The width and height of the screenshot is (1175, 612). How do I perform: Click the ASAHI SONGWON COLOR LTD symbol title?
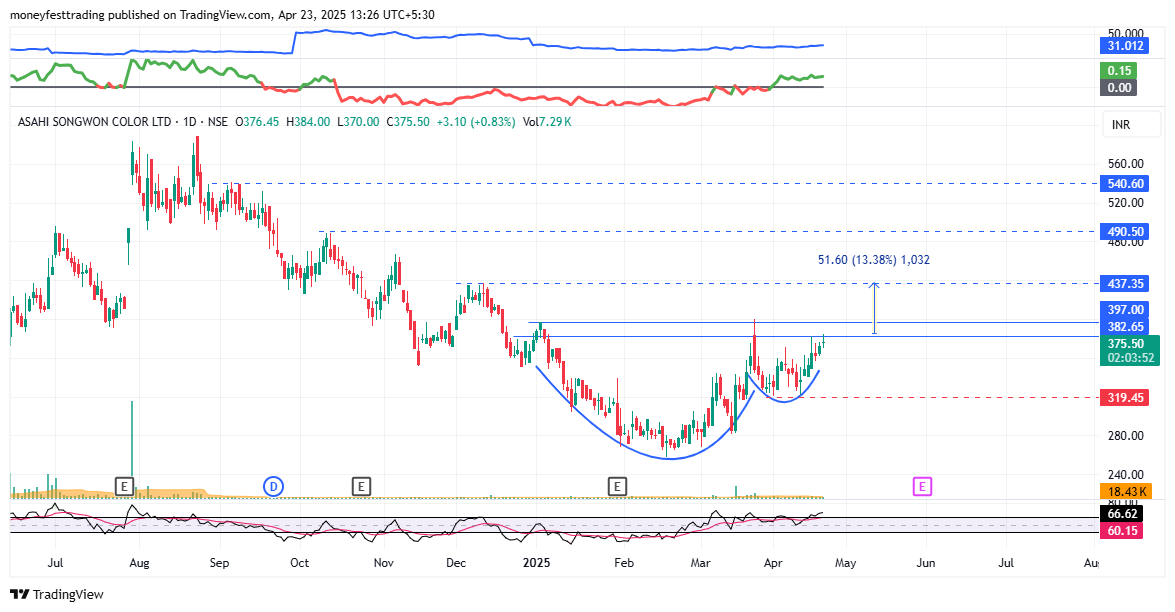click(94, 121)
